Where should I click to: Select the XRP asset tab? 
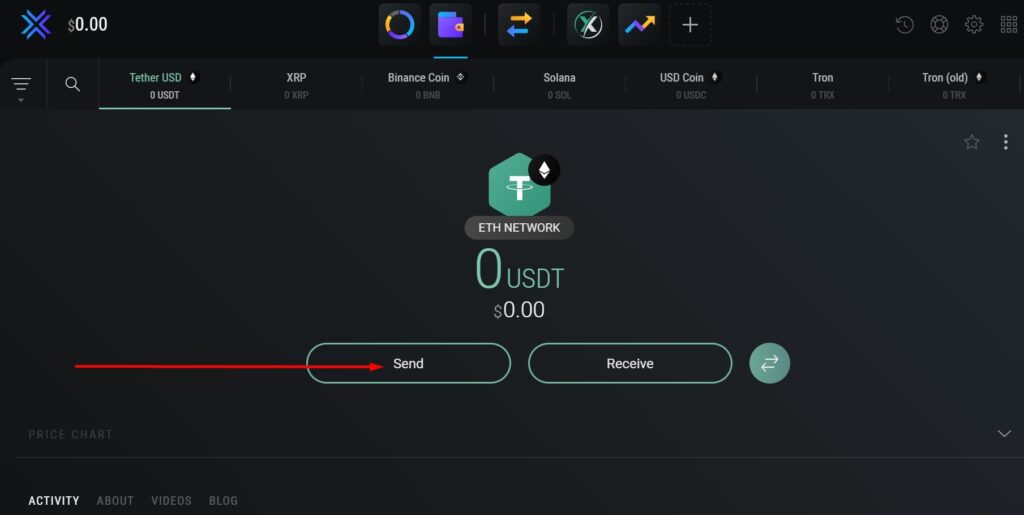(x=296, y=85)
